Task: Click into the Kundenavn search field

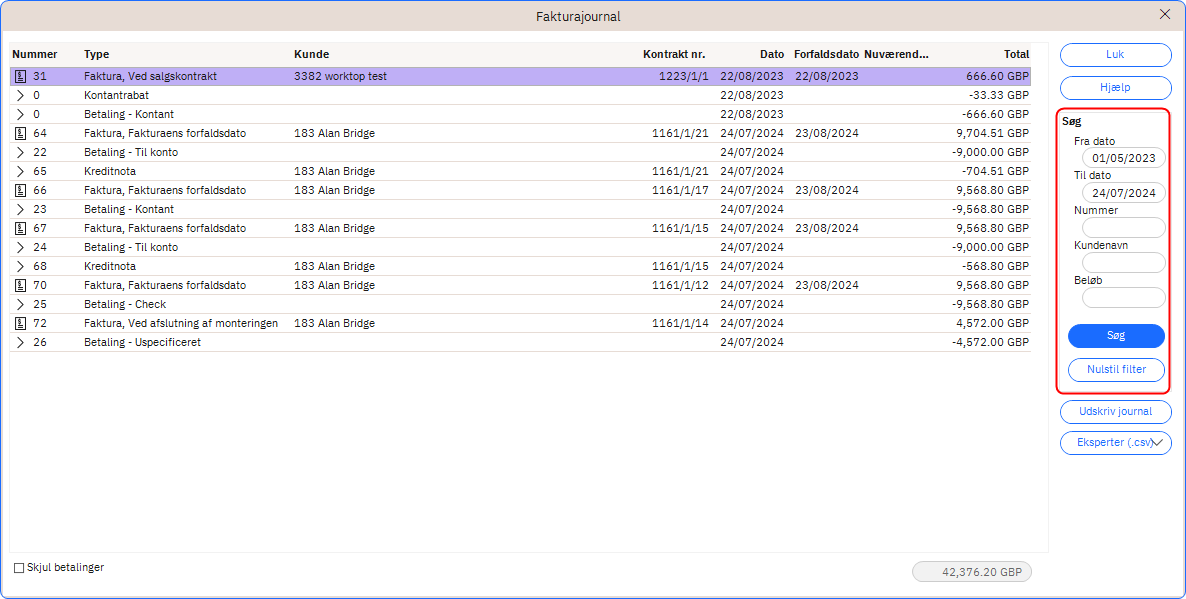Action: coord(1123,263)
